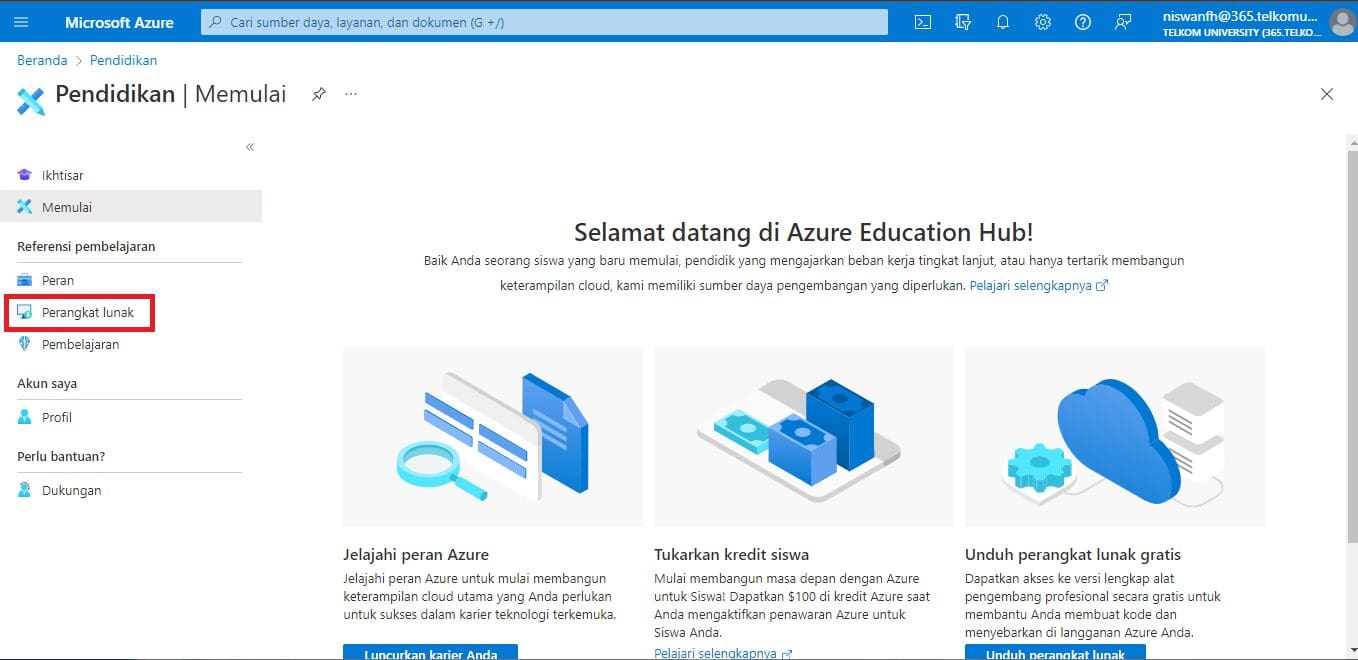This screenshot has width=1358, height=660.
Task: Open Peran under Referensi pembelajaran
Action: point(131,280)
